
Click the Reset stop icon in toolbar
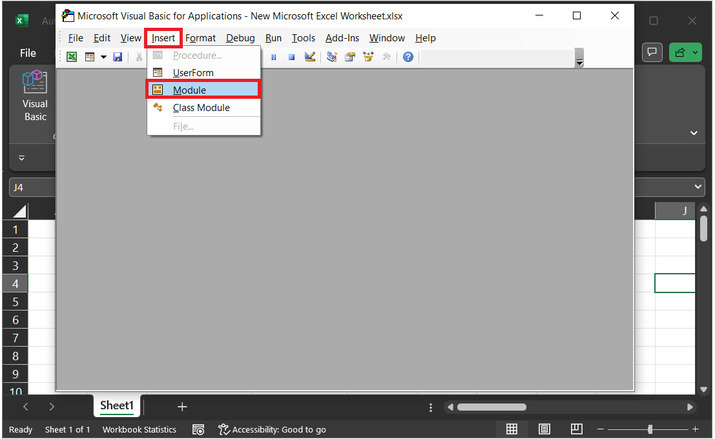[291, 57]
